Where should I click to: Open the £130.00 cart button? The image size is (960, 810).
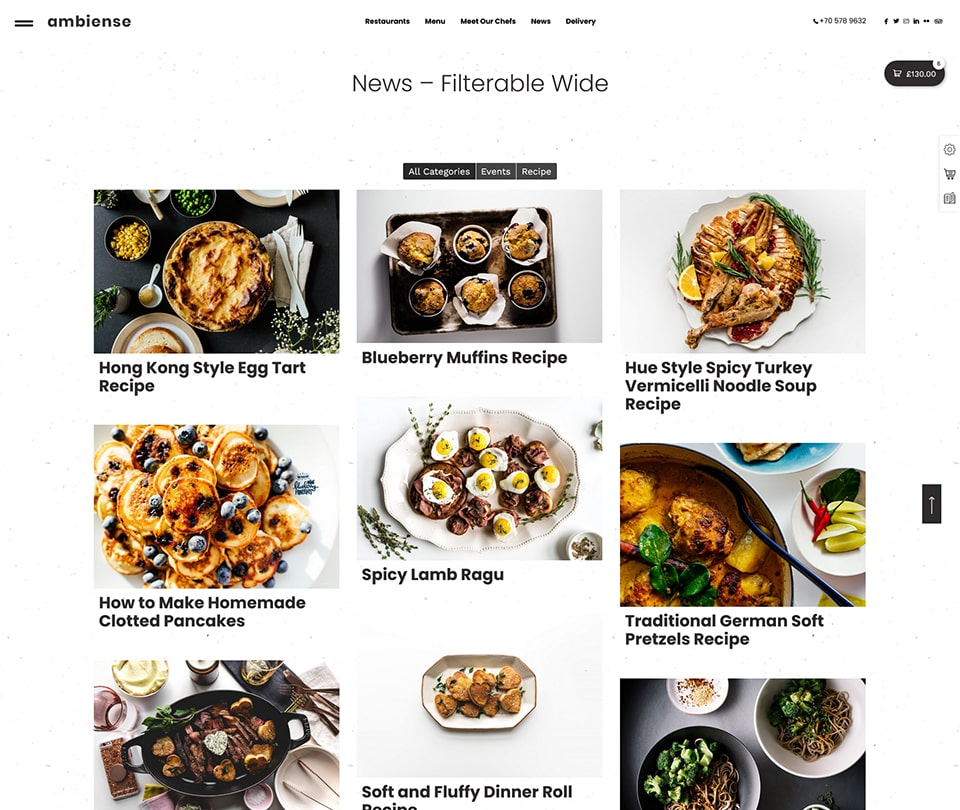click(914, 73)
